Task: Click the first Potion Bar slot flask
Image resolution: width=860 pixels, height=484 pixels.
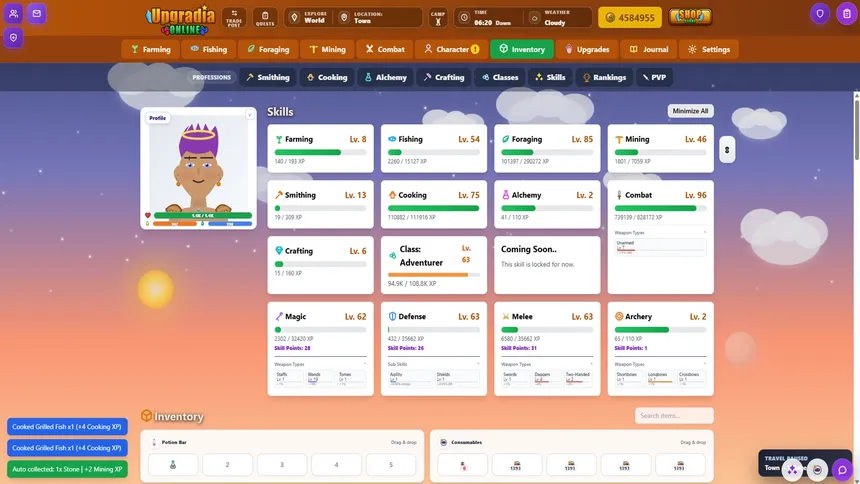Action: click(x=173, y=465)
